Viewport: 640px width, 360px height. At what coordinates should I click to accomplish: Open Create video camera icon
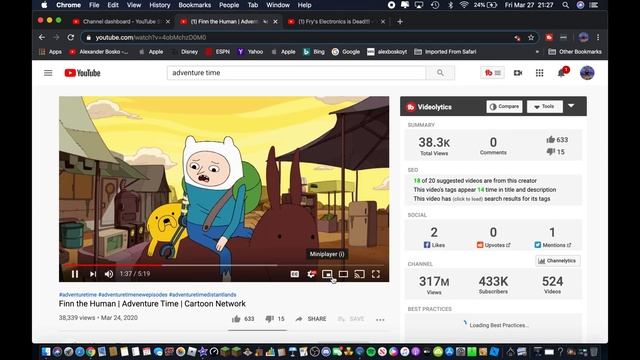tap(518, 73)
